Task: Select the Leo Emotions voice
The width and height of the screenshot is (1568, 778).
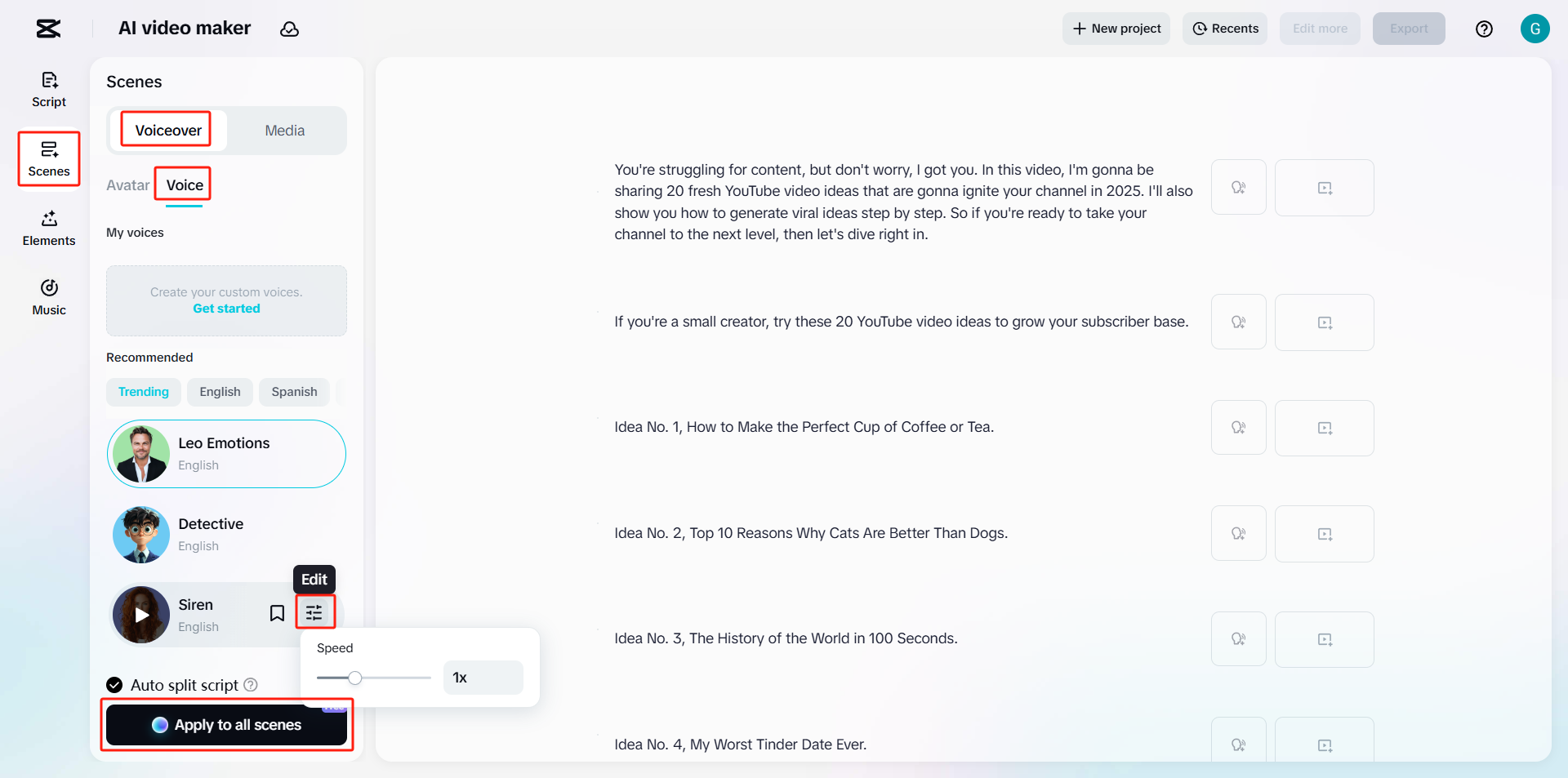Action: (x=226, y=454)
